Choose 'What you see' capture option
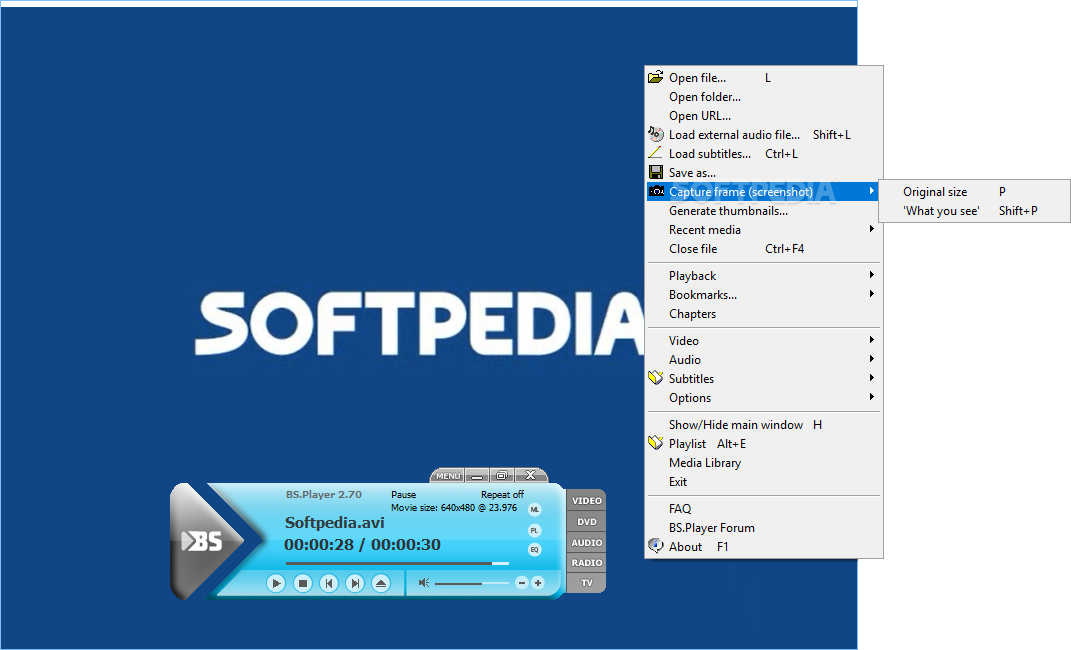 click(975, 211)
